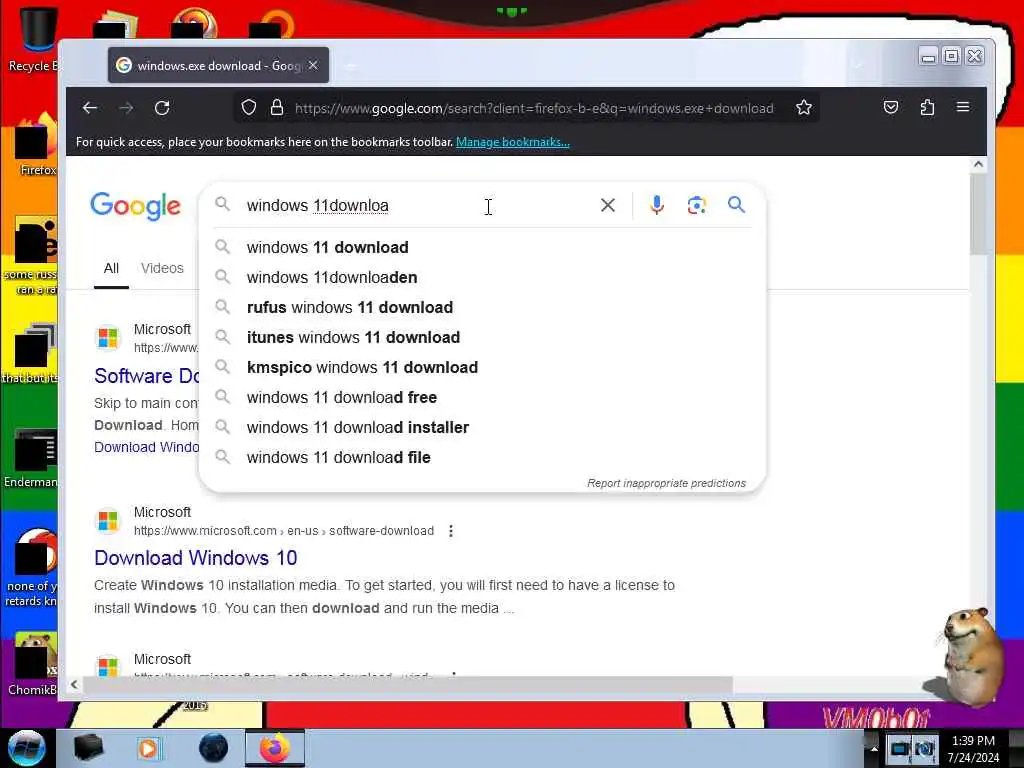Show hidden tray icons arrow

[874, 749]
